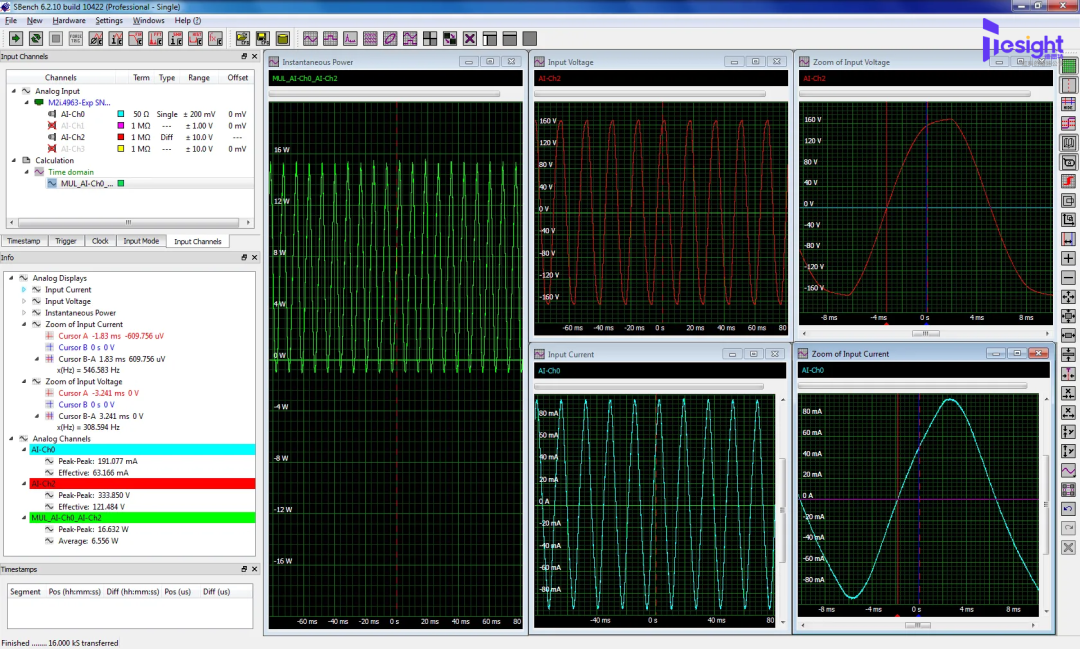The height and width of the screenshot is (649, 1080).
Task: Click the Channels column header
Action: coord(61,78)
